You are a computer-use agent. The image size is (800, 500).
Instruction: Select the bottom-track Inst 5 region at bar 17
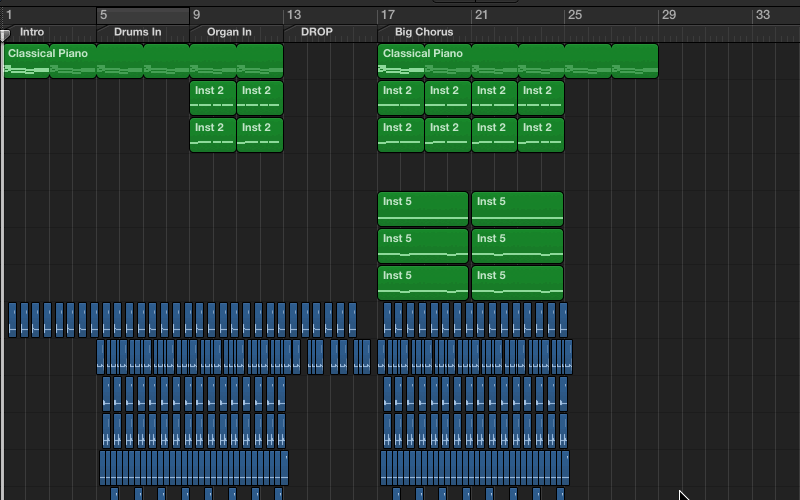[x=423, y=283]
